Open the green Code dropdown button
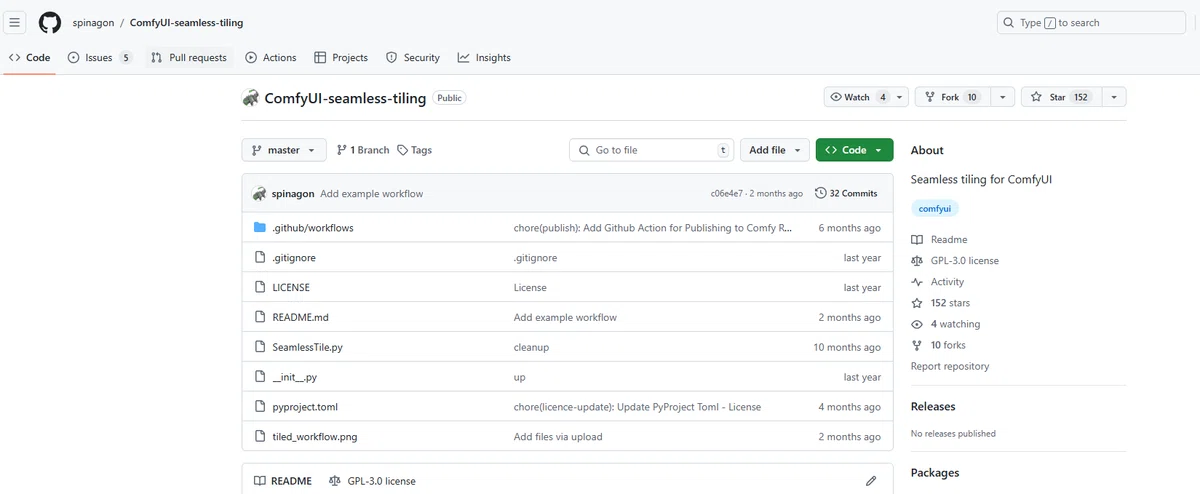Screen dimensions: 1200x494 854,150
